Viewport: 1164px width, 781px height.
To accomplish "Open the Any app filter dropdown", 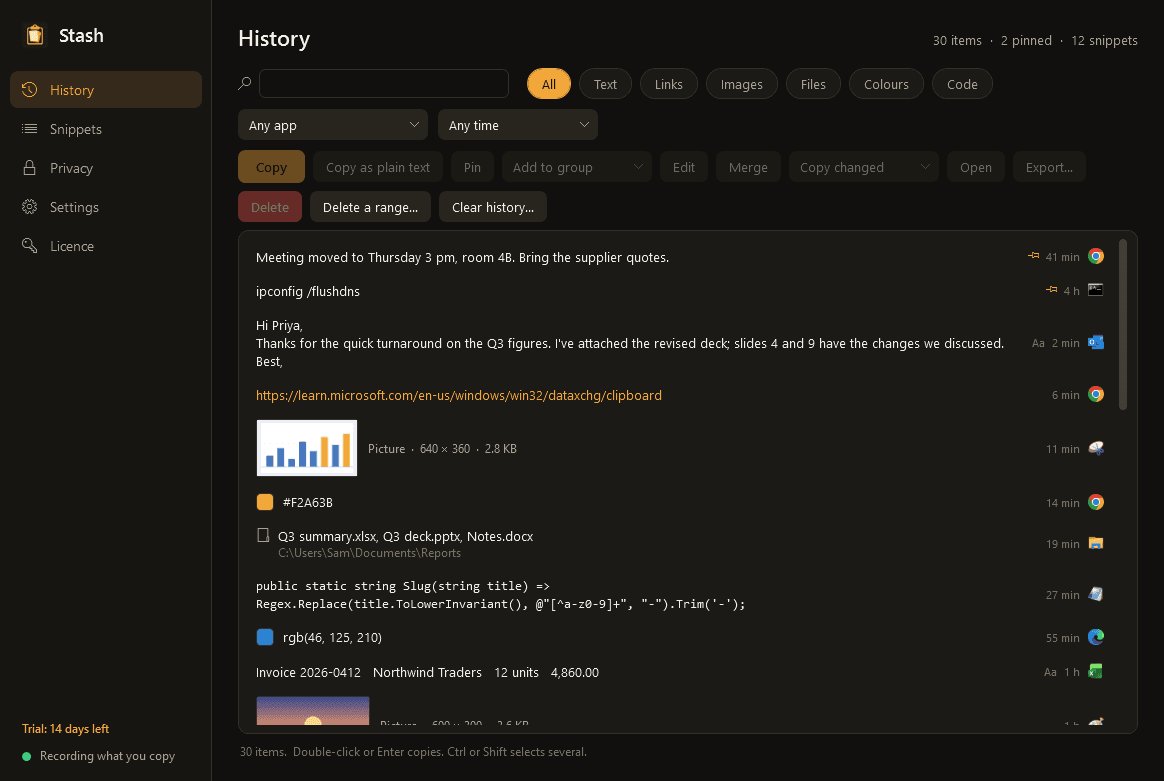I will (333, 125).
